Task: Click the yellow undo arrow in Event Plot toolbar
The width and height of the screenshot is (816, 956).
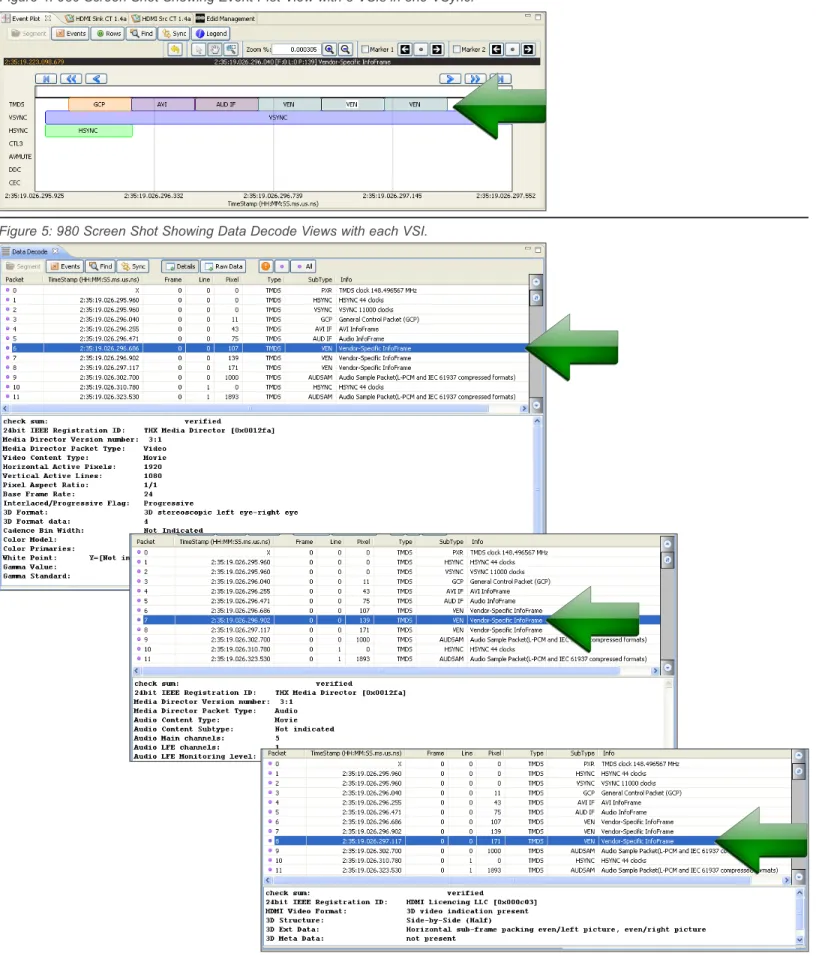Action: [x=175, y=49]
